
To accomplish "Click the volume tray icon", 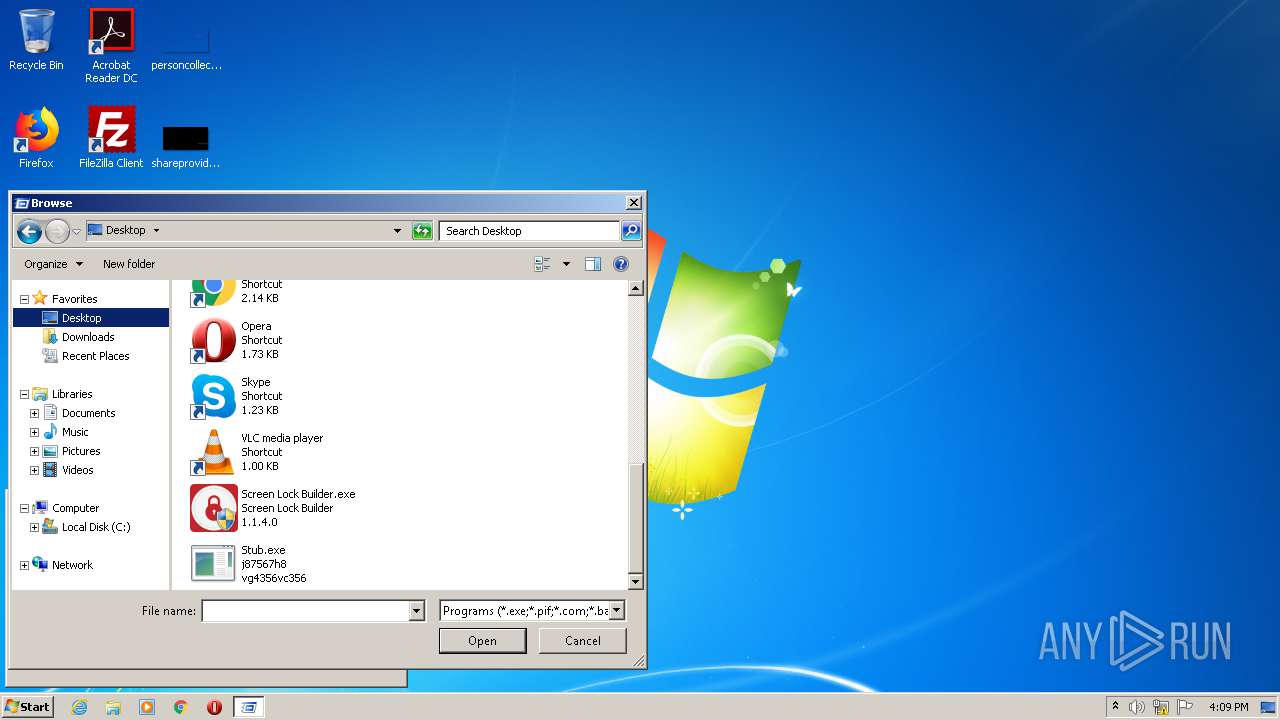I will point(1137,707).
